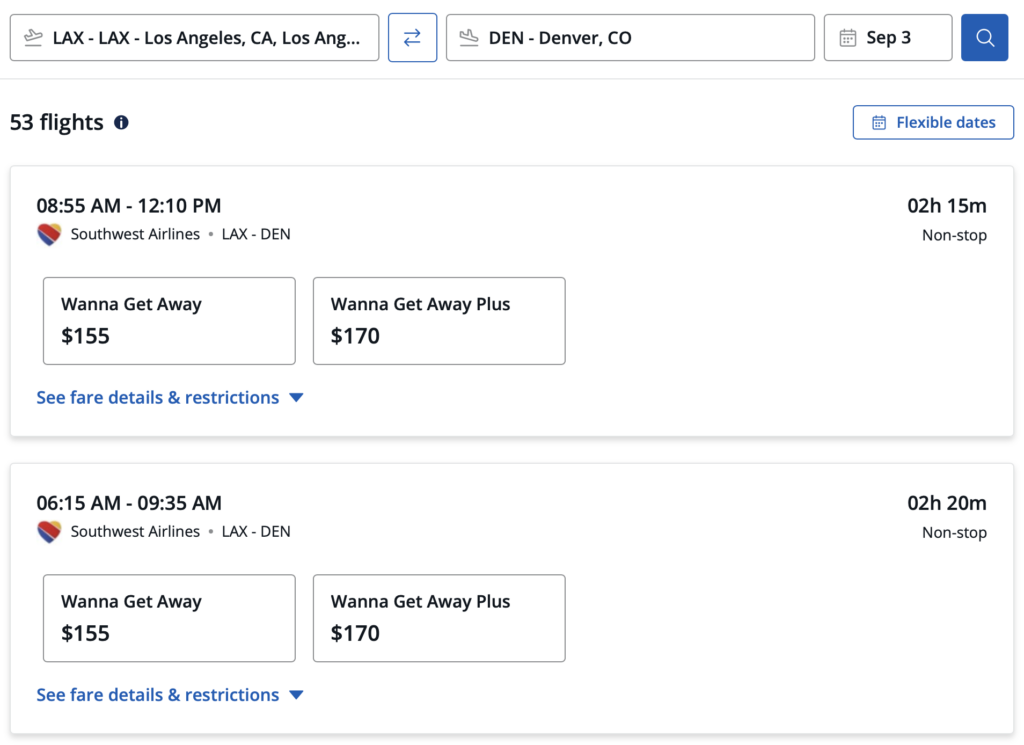The image size is (1024, 745).
Task: Click the calendar icon on Flexible dates button
Action: pyautogui.click(x=878, y=122)
